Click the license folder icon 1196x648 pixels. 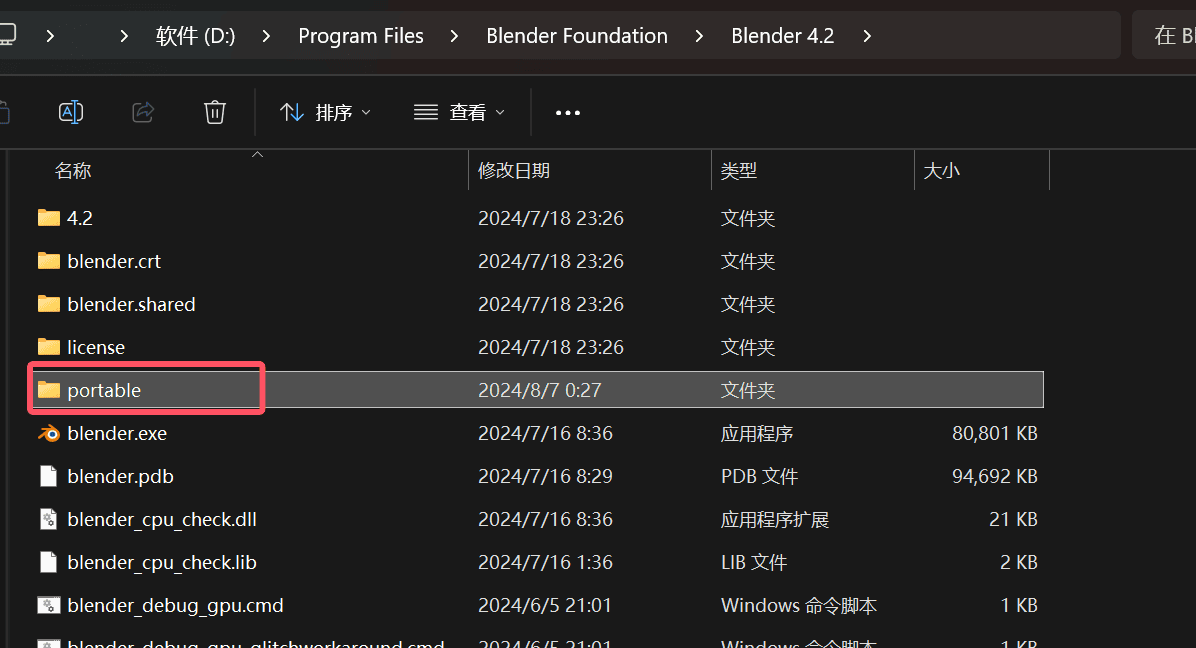(49, 347)
